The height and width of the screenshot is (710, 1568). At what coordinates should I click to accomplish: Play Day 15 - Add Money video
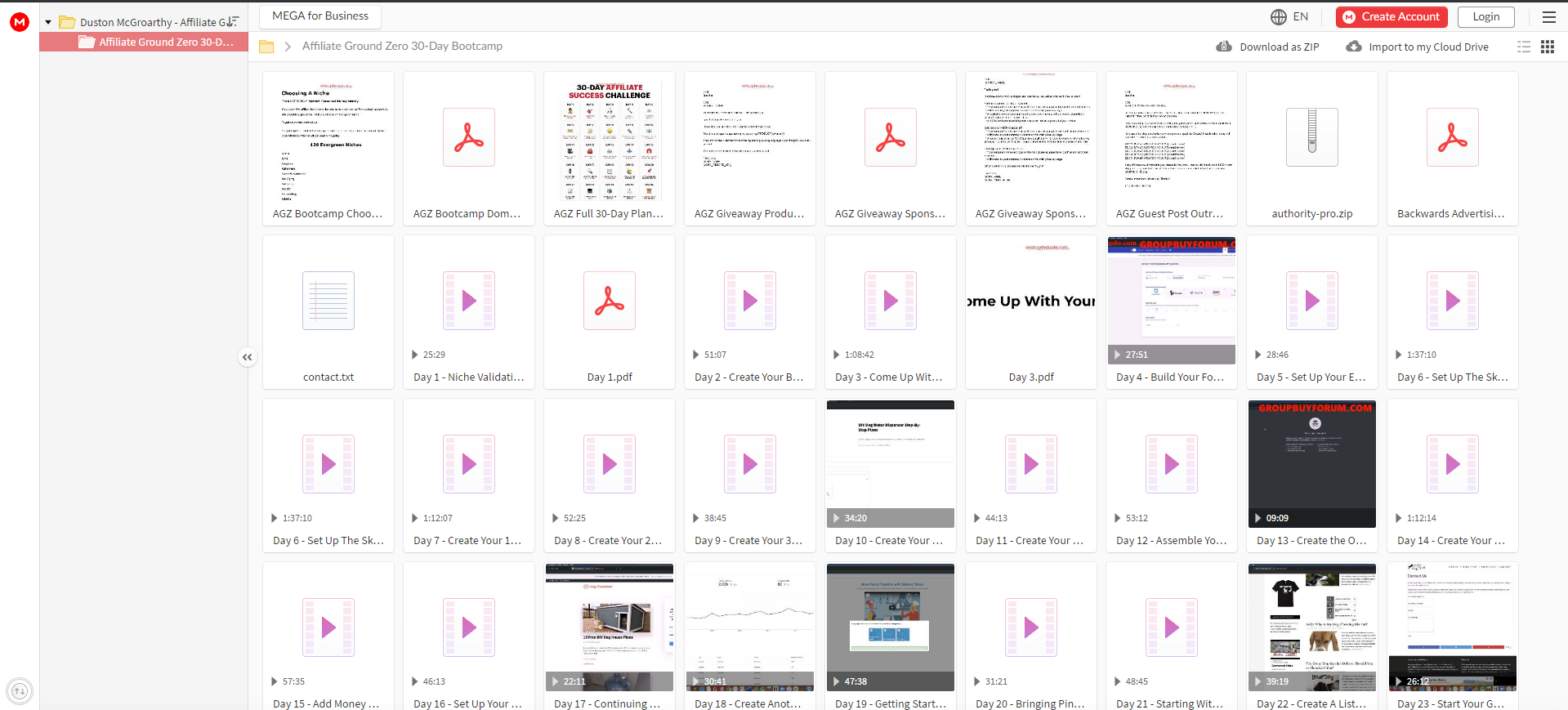pos(328,627)
